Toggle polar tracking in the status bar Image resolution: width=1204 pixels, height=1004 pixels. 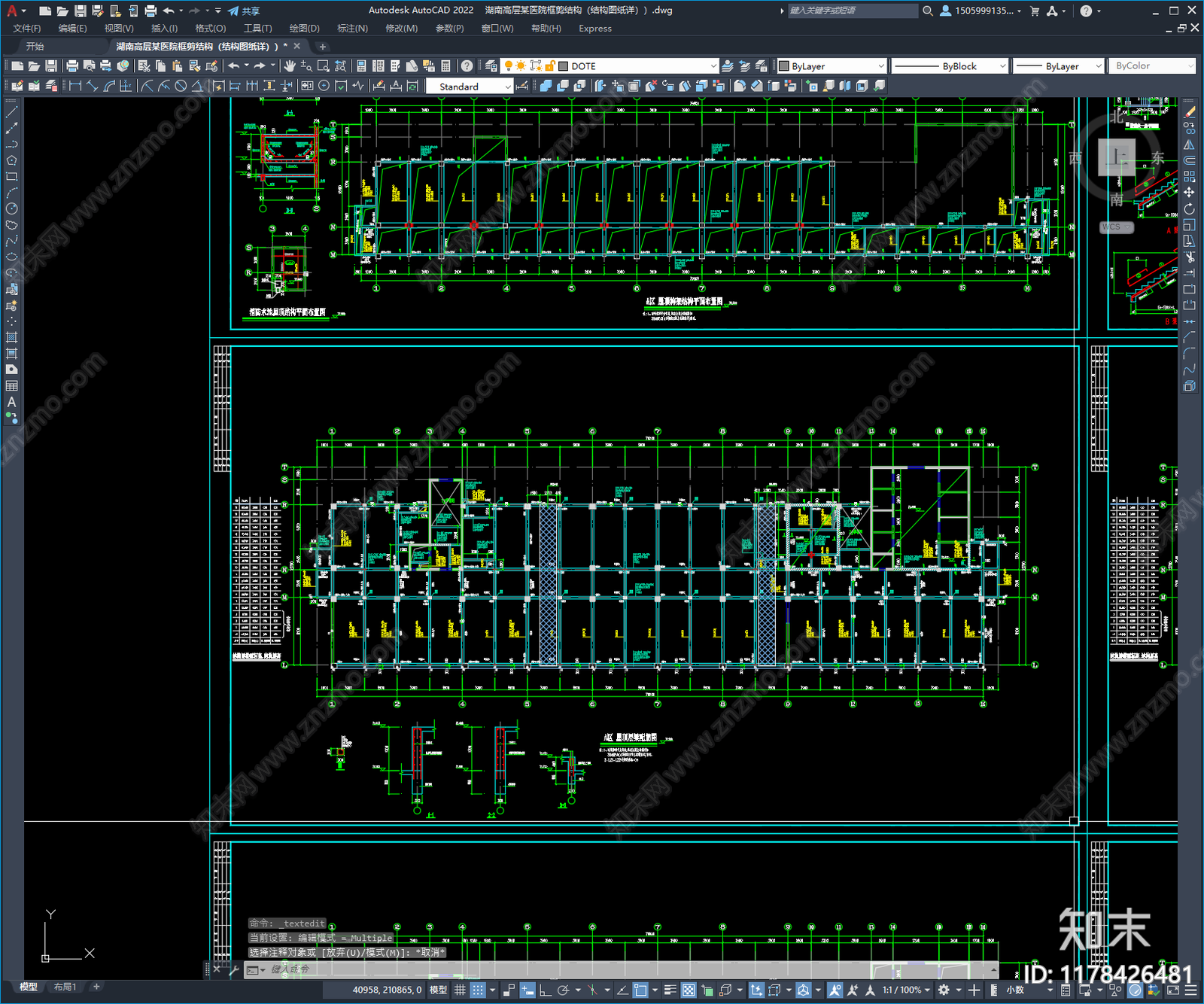(562, 990)
